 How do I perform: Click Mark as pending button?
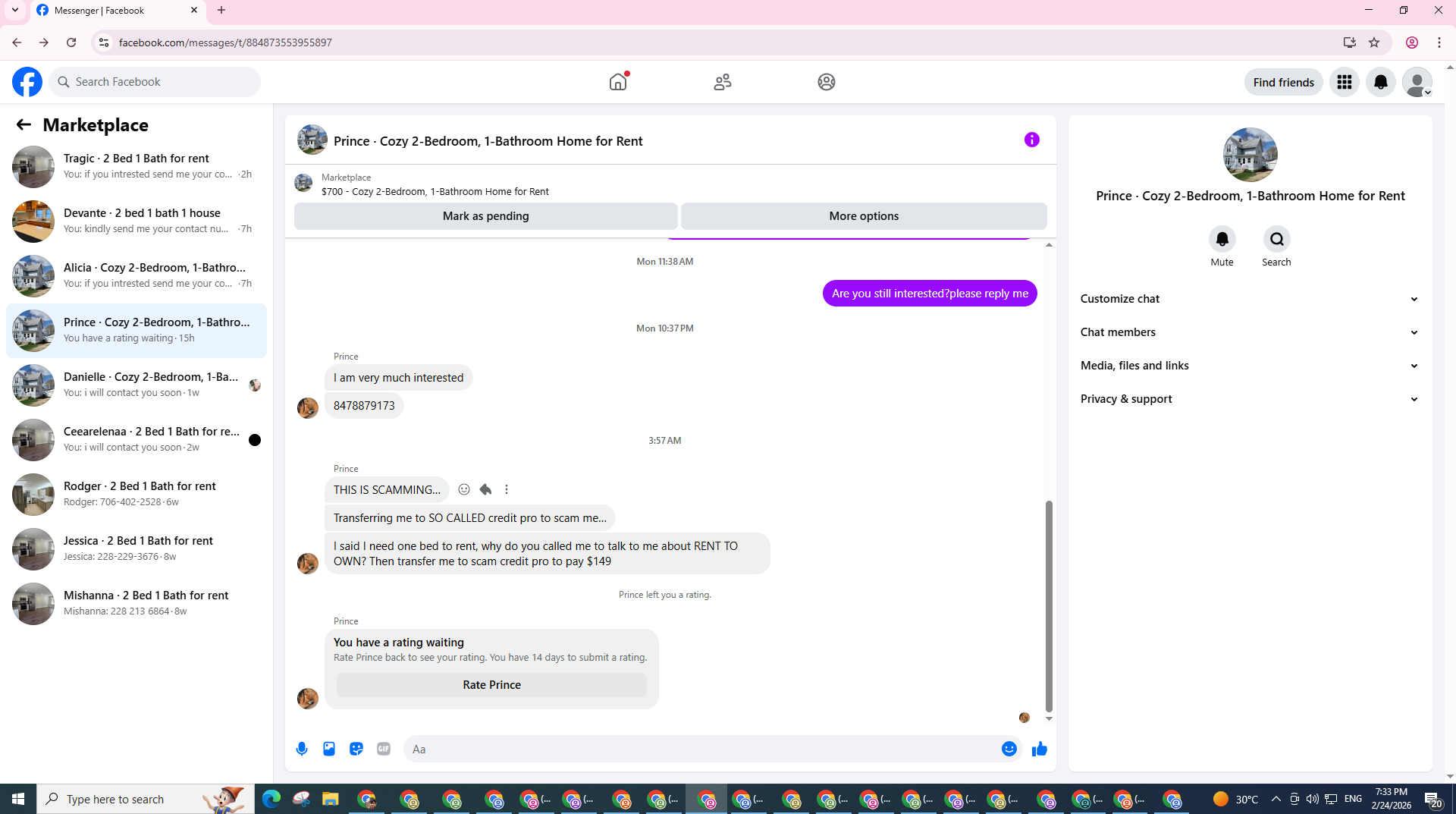pos(485,216)
